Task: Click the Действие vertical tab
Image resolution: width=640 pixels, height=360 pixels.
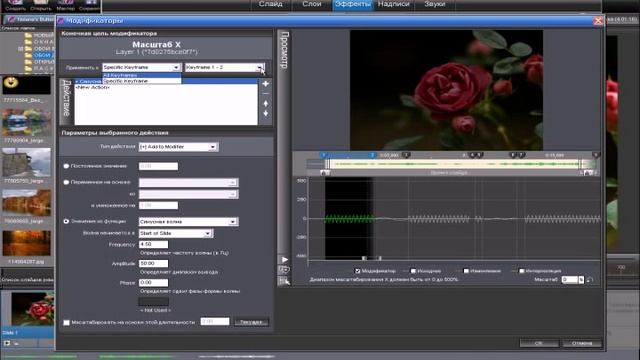Action: pyautogui.click(x=67, y=101)
